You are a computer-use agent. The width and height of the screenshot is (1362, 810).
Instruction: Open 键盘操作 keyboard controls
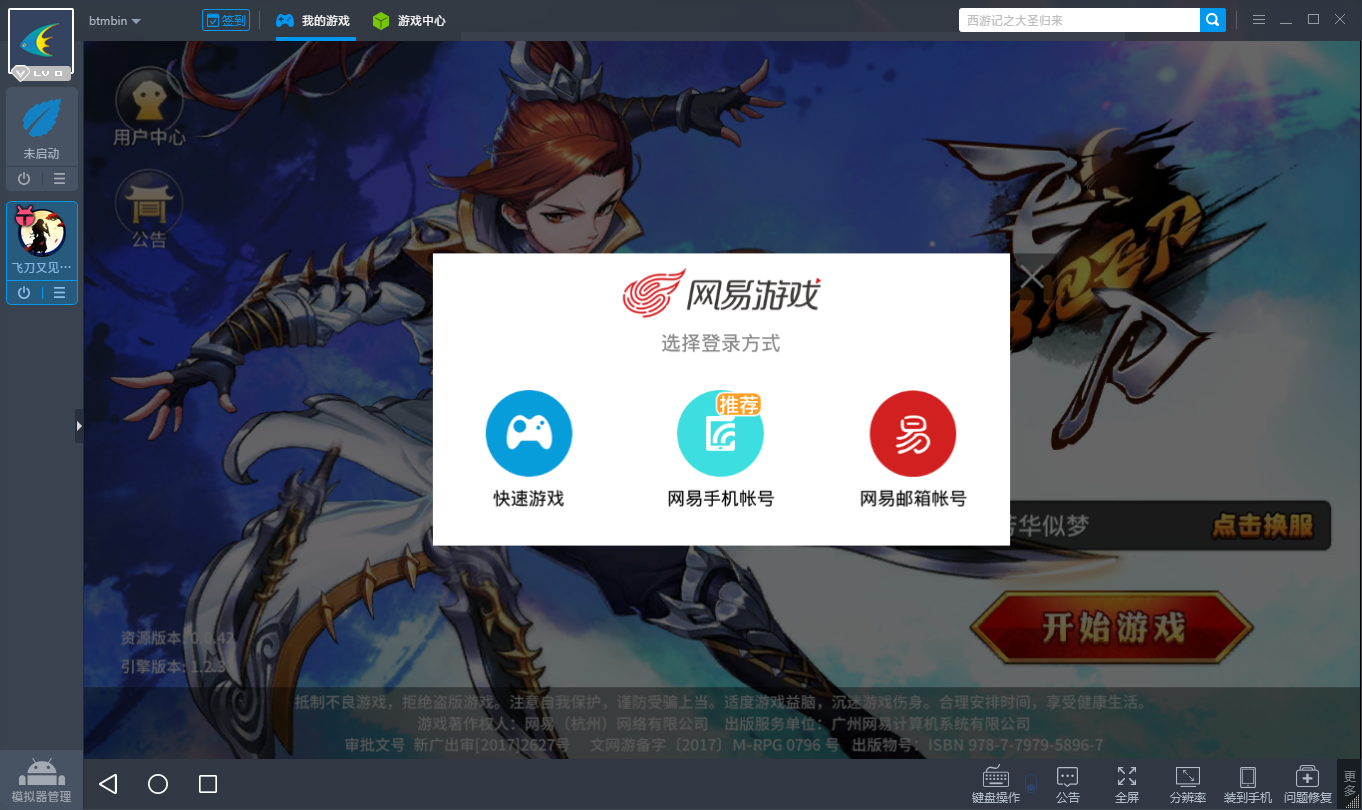pos(996,785)
